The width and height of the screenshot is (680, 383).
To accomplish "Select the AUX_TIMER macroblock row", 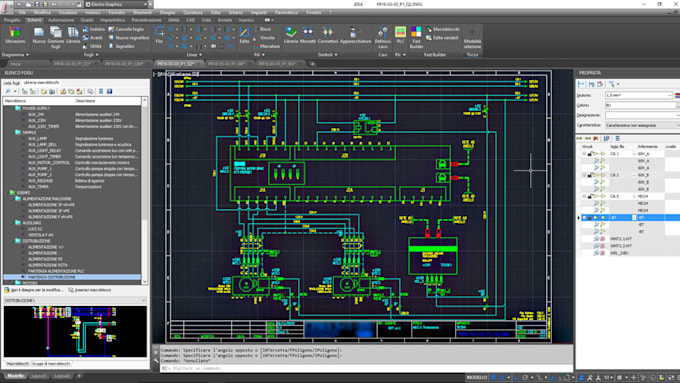I will (72, 187).
